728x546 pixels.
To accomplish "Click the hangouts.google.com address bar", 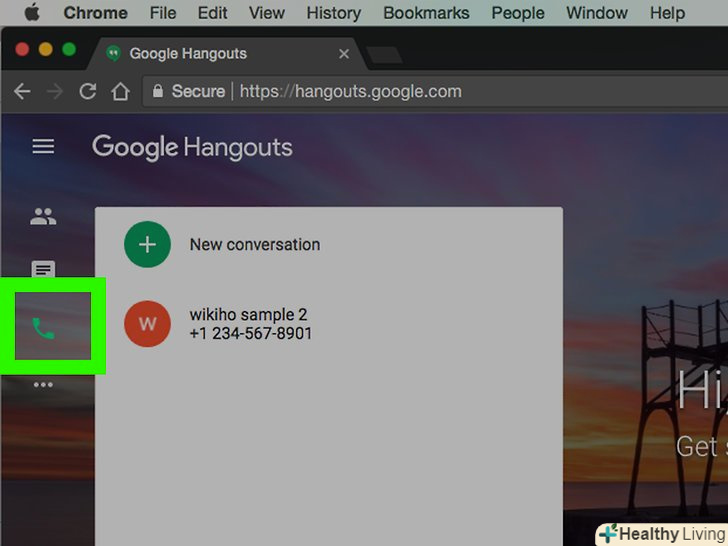I will (435, 91).
